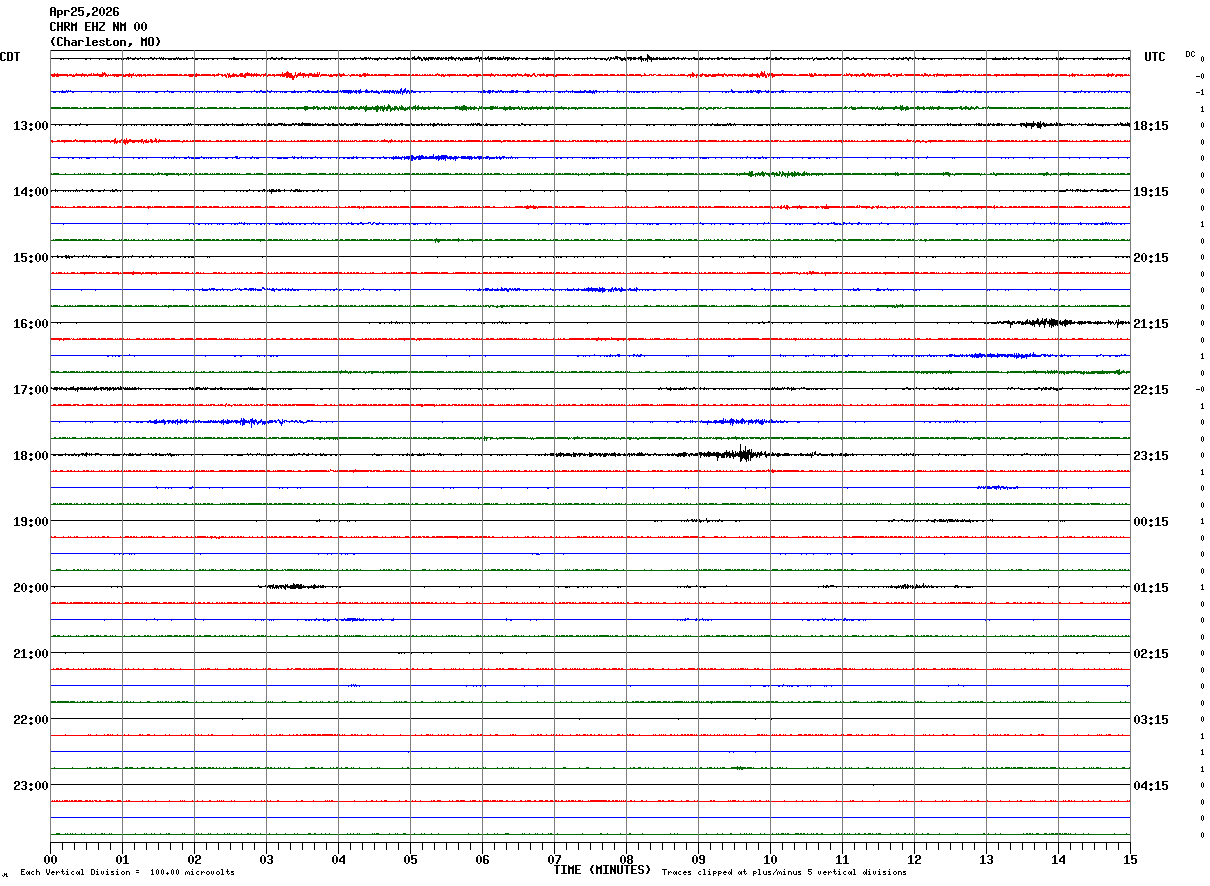Click minute 15 on the time axis
The height and width of the screenshot is (886, 1210).
1130,860
